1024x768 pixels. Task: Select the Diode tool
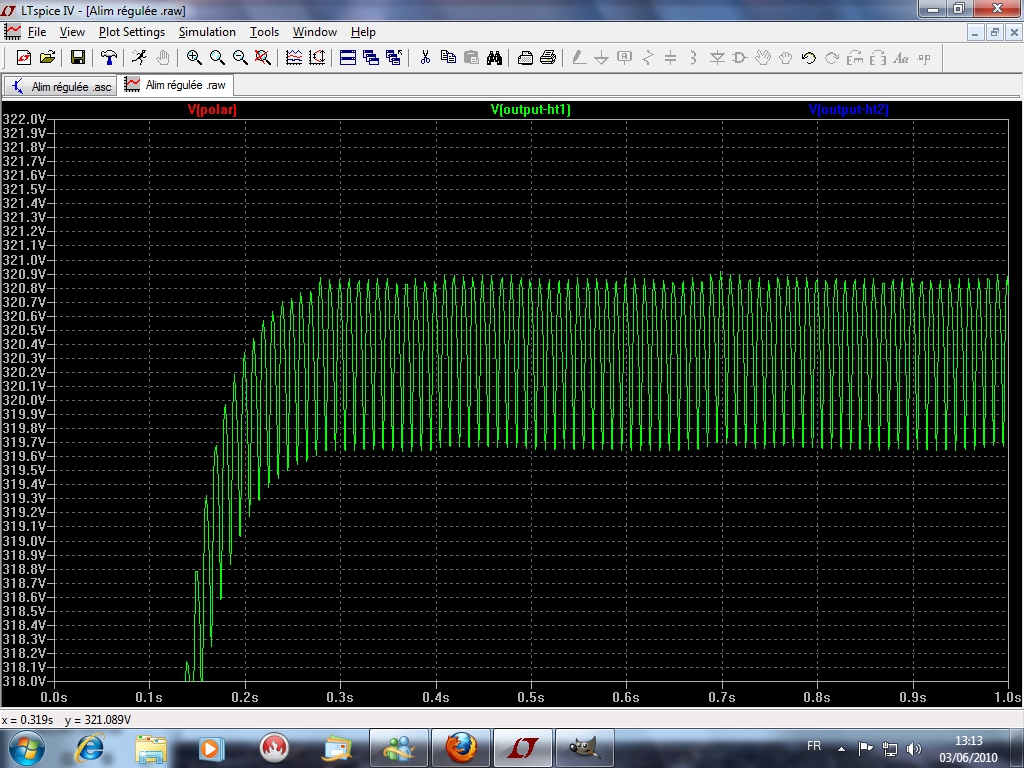[x=717, y=58]
